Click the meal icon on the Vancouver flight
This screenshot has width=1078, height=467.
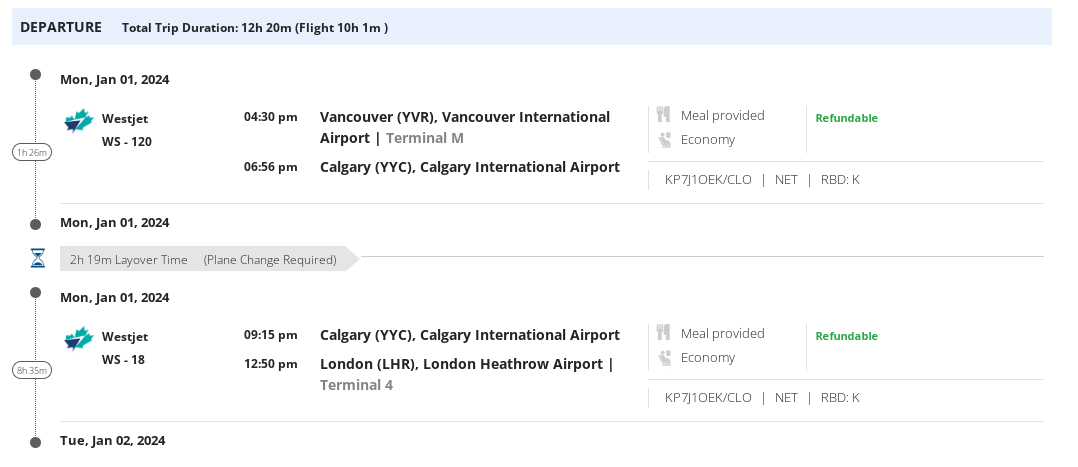[x=664, y=115]
